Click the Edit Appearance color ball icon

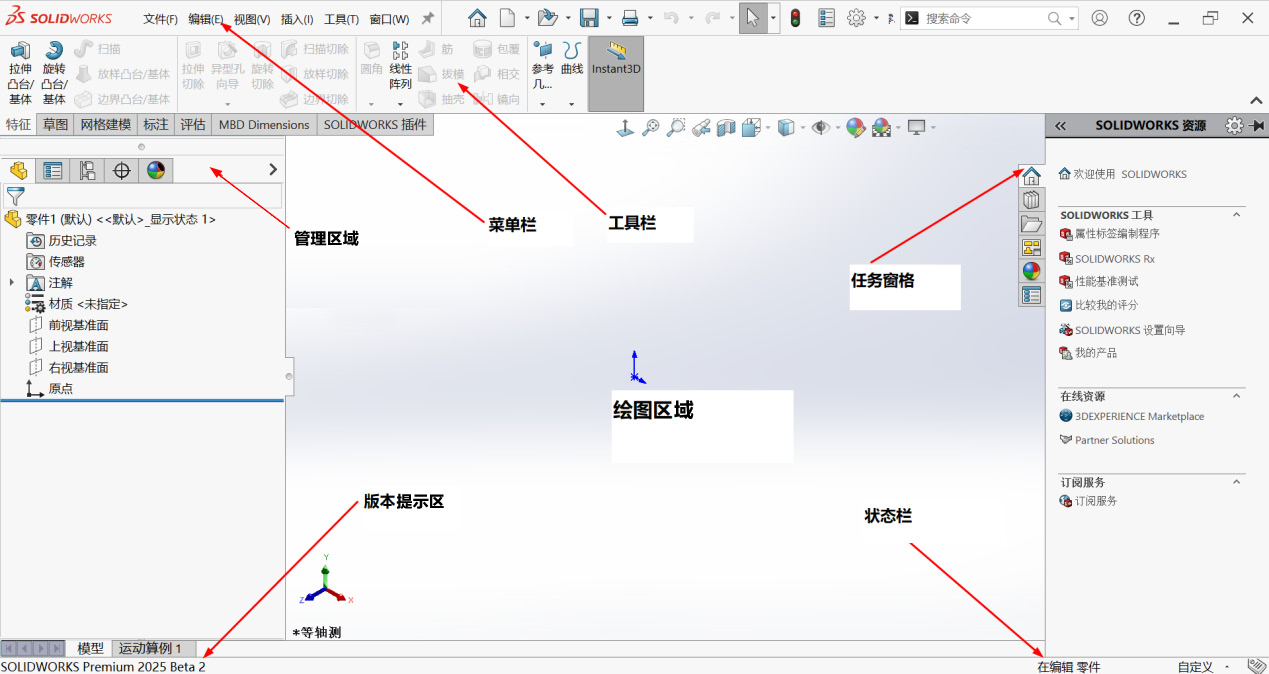tap(855, 127)
